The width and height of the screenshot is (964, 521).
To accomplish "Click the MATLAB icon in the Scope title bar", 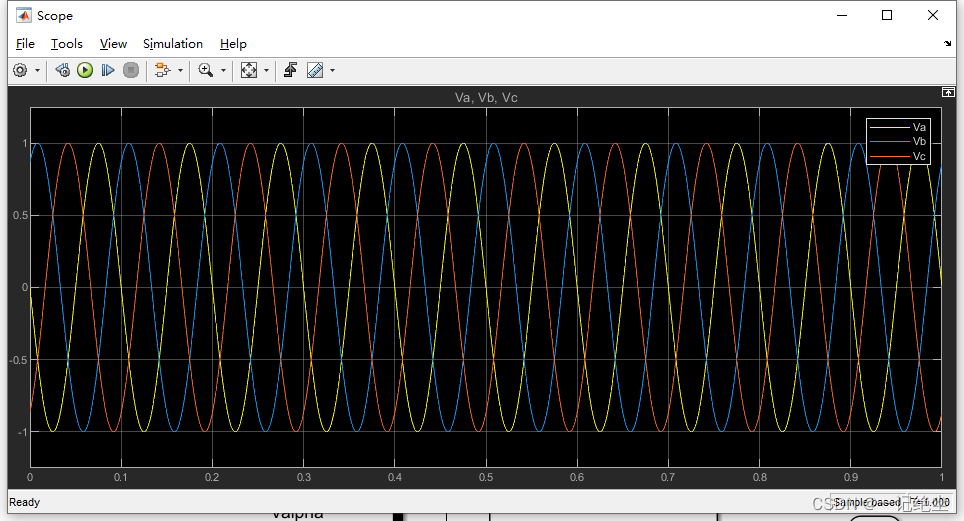I will [x=24, y=15].
